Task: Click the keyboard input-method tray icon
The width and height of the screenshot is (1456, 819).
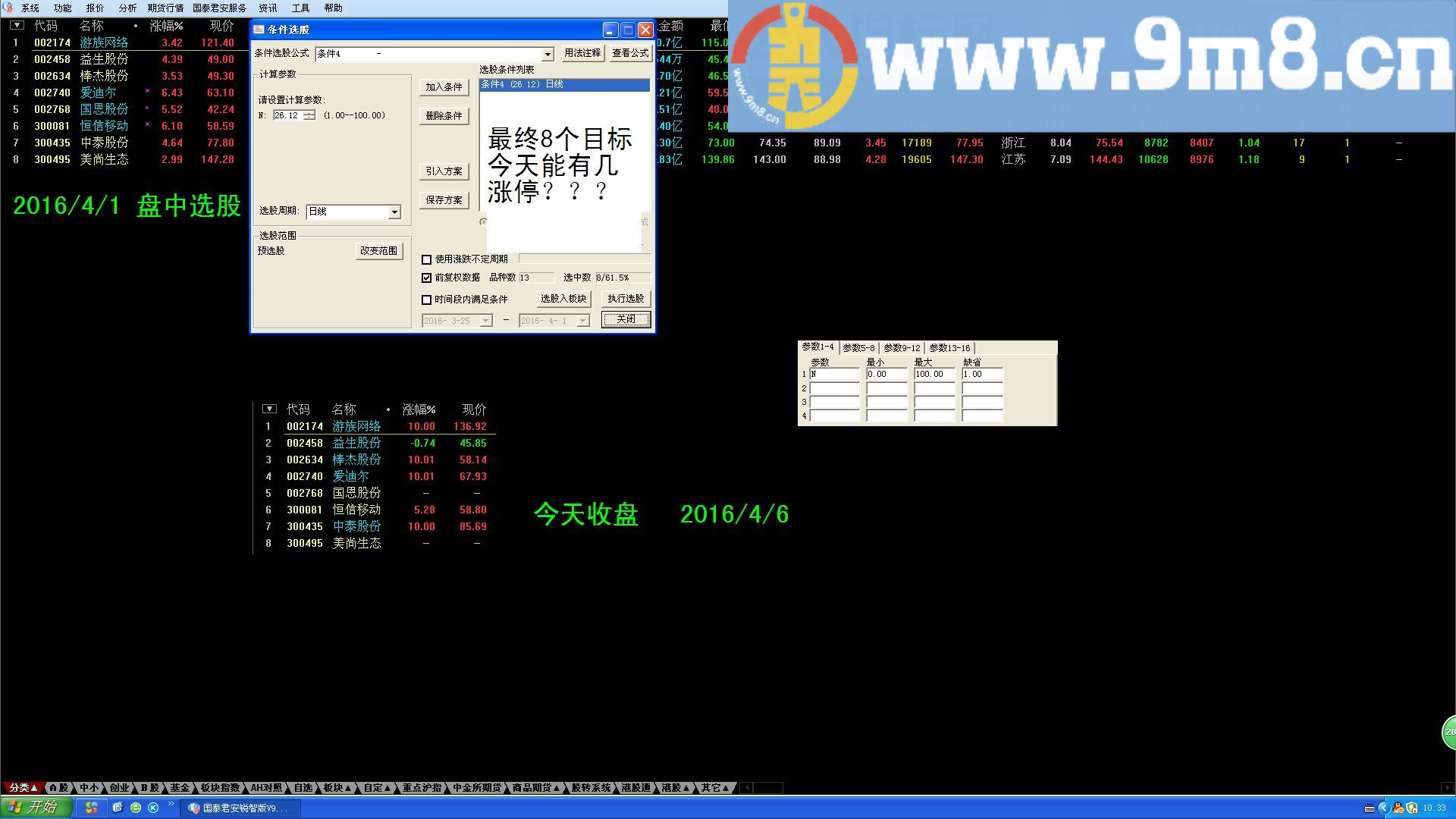Action: coord(1370,808)
